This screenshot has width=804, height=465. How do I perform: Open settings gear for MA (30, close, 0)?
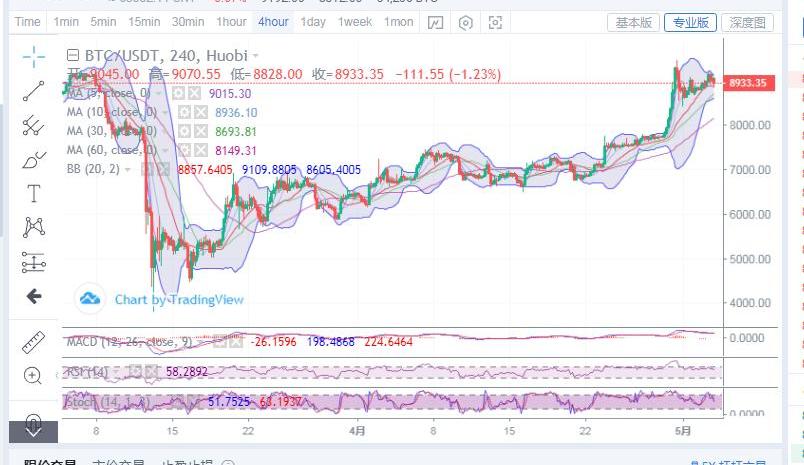pos(185,131)
